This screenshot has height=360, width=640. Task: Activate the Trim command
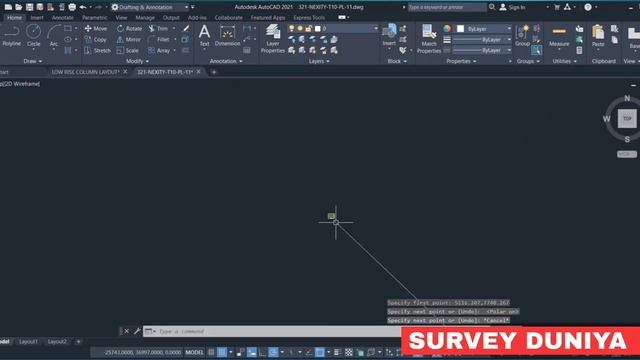click(158, 29)
